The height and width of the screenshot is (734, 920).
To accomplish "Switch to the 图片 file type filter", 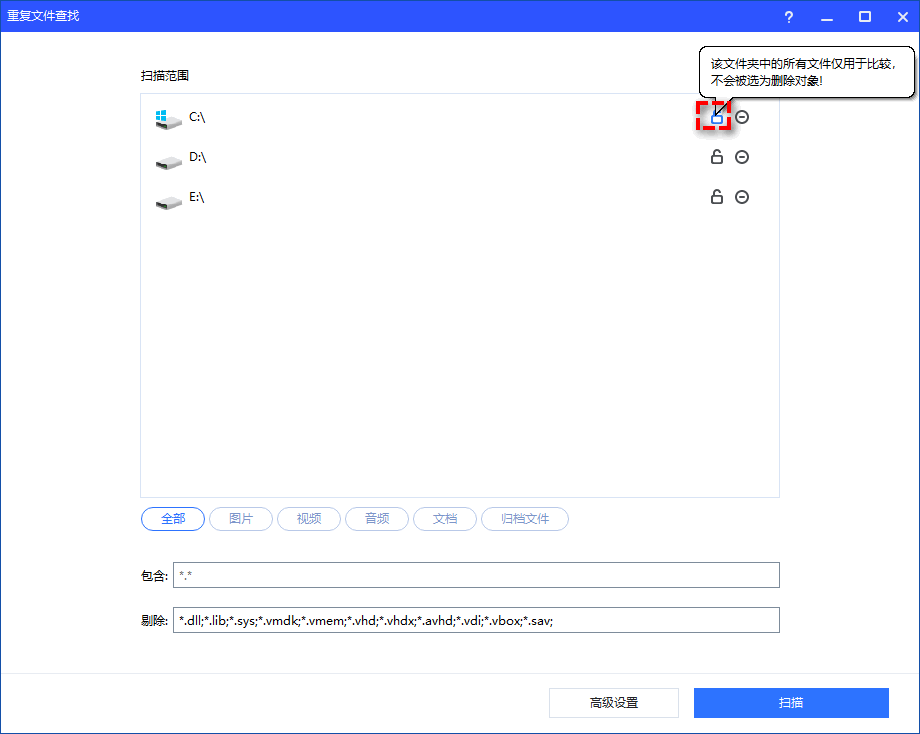I will [240, 518].
